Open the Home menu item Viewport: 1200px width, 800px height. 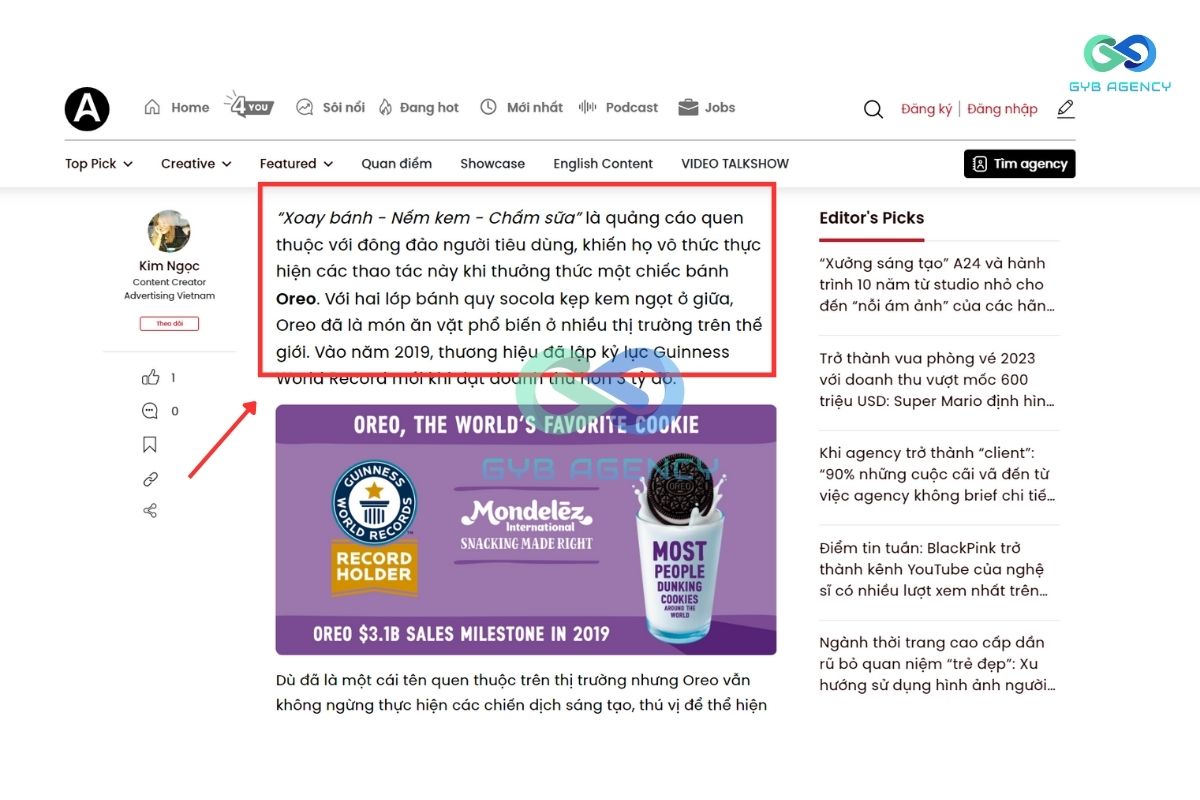tap(190, 107)
